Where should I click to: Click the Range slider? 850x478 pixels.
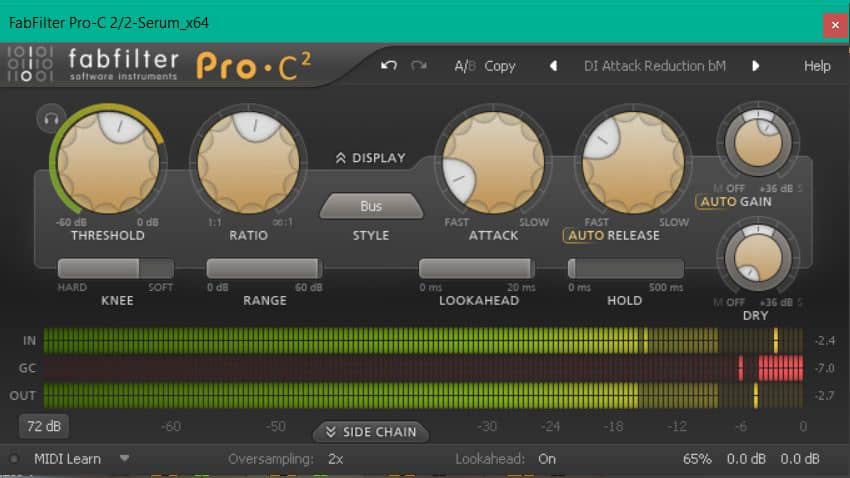coord(265,268)
